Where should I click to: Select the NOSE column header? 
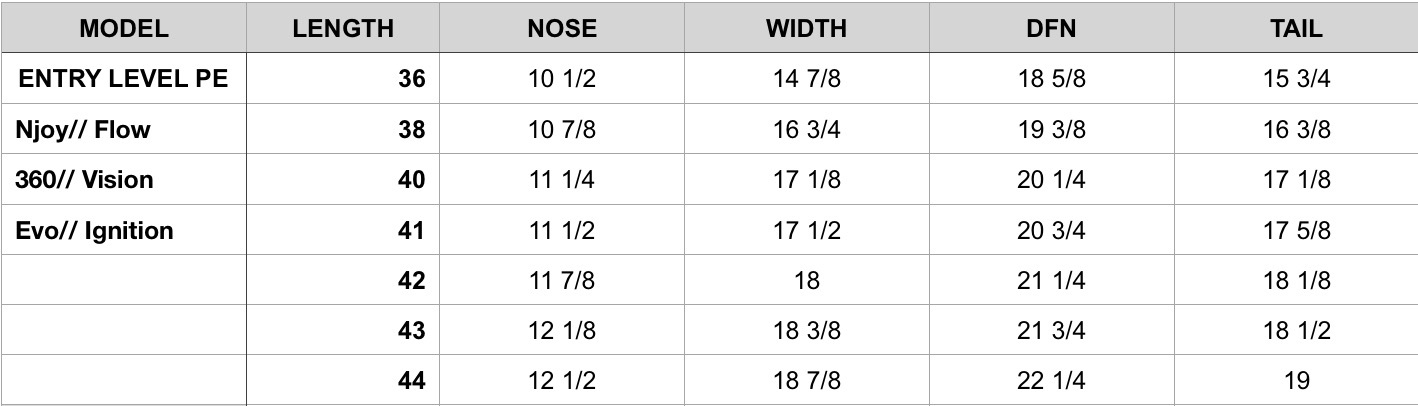point(562,28)
